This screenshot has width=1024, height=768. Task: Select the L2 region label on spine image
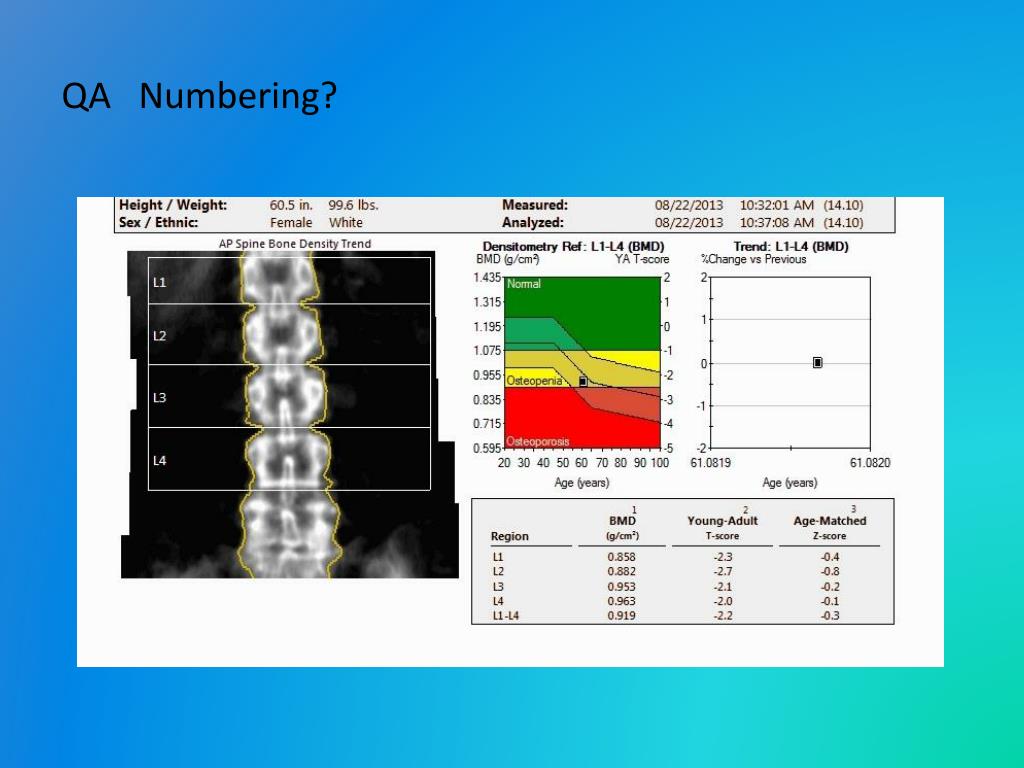(x=159, y=336)
